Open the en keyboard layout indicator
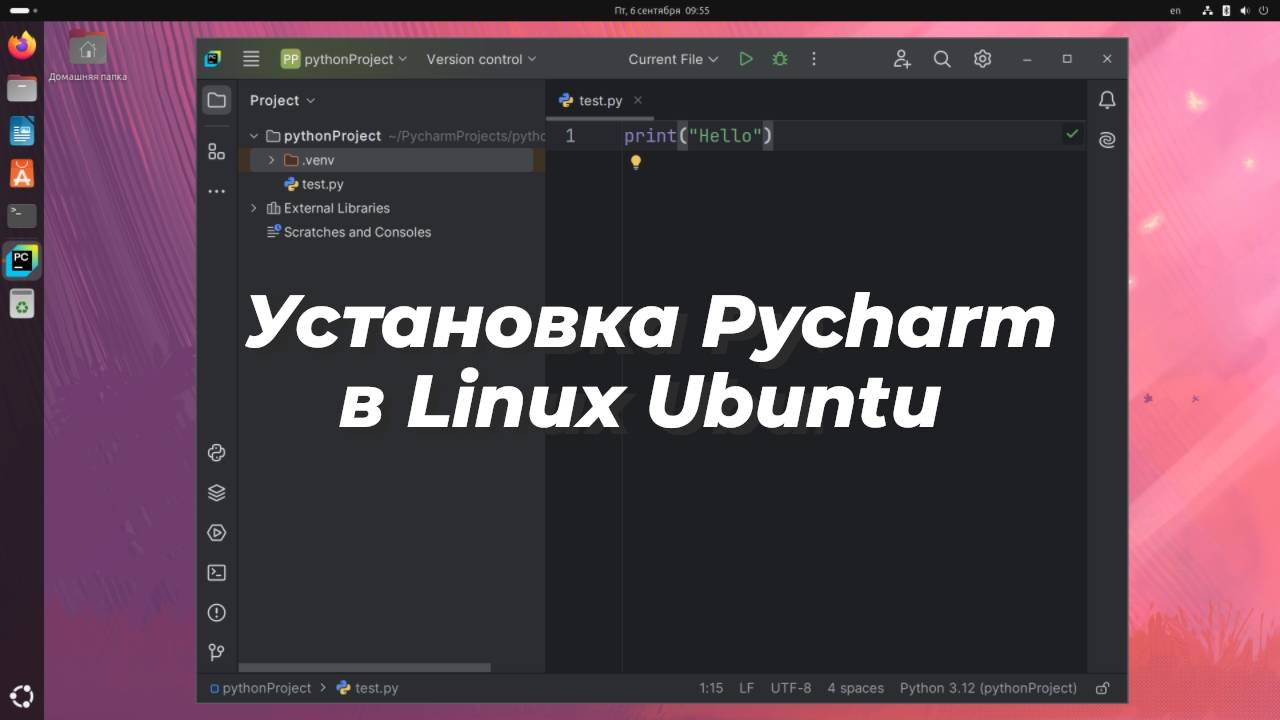1280x720 pixels. [1175, 10]
